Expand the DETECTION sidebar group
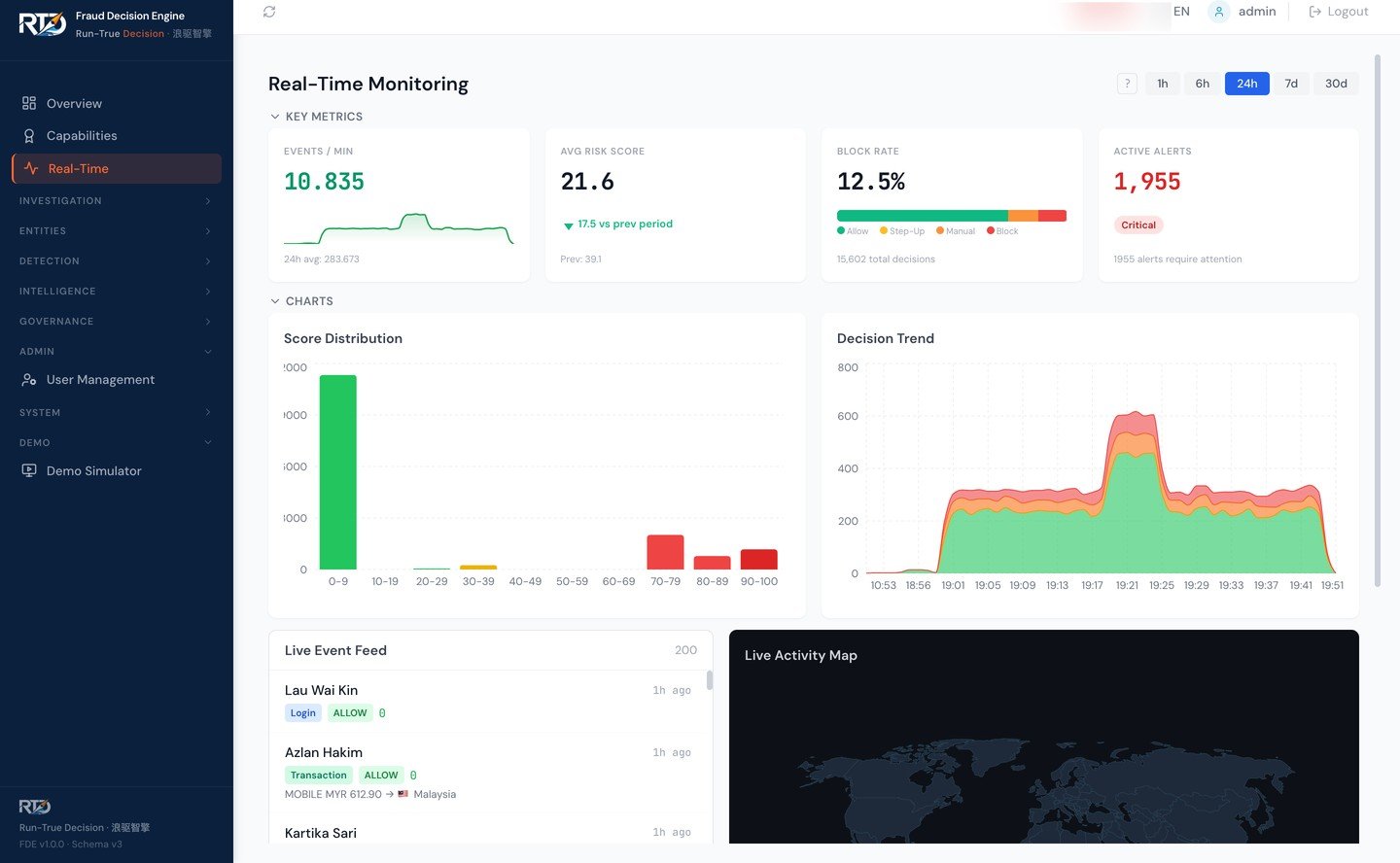1400x863 pixels. [115, 260]
